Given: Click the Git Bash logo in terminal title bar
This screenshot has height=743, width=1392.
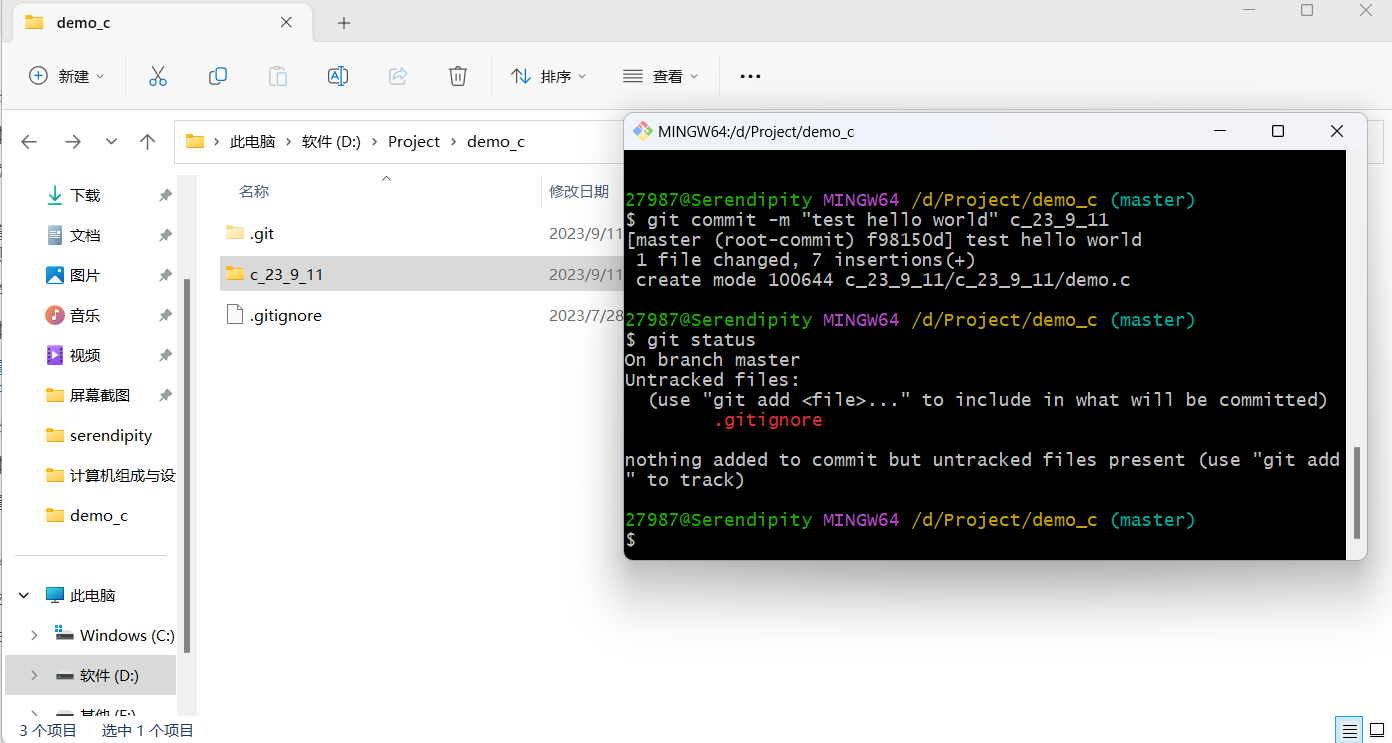Looking at the screenshot, I should tap(644, 131).
